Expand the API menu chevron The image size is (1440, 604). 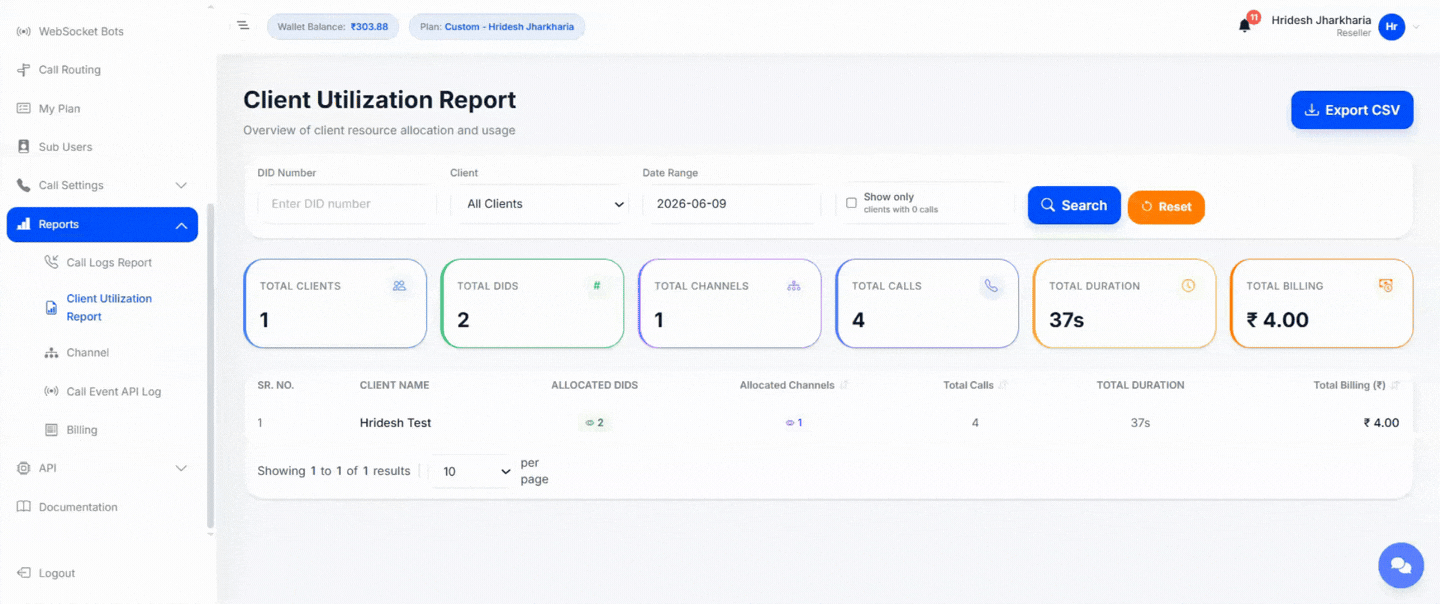pos(181,468)
